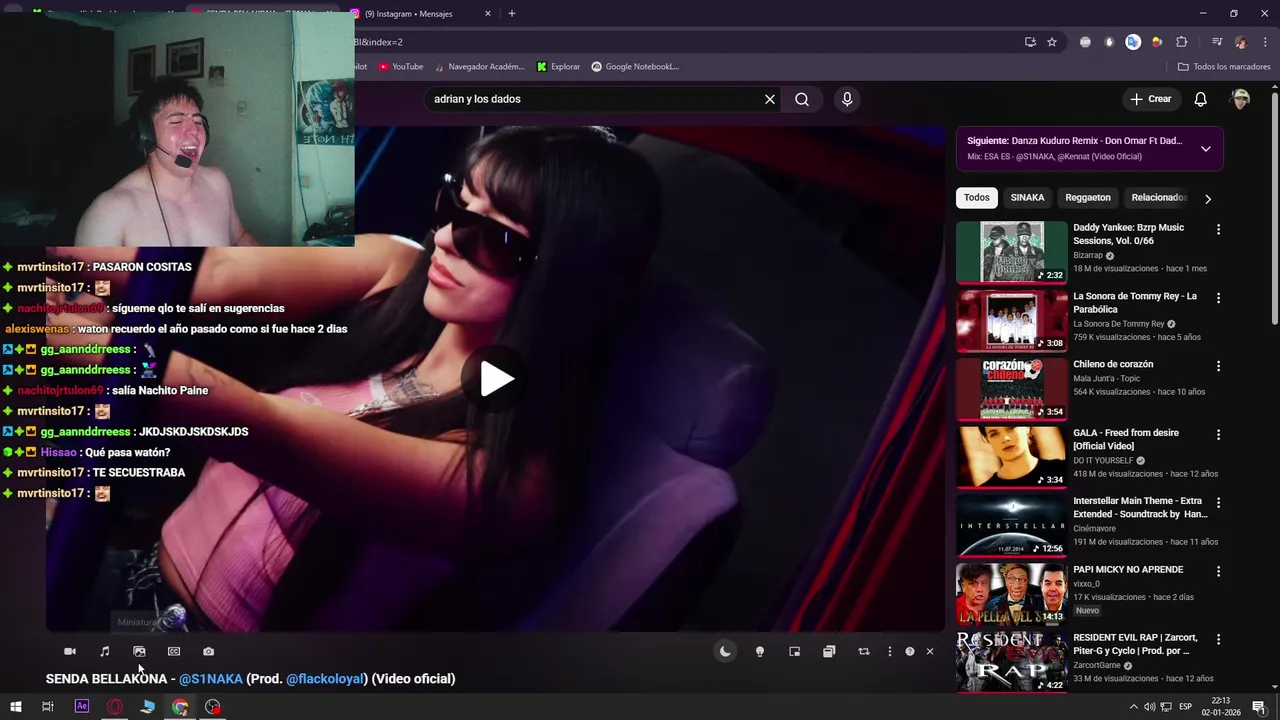Click the screenshot camera icon under the player

(208, 651)
